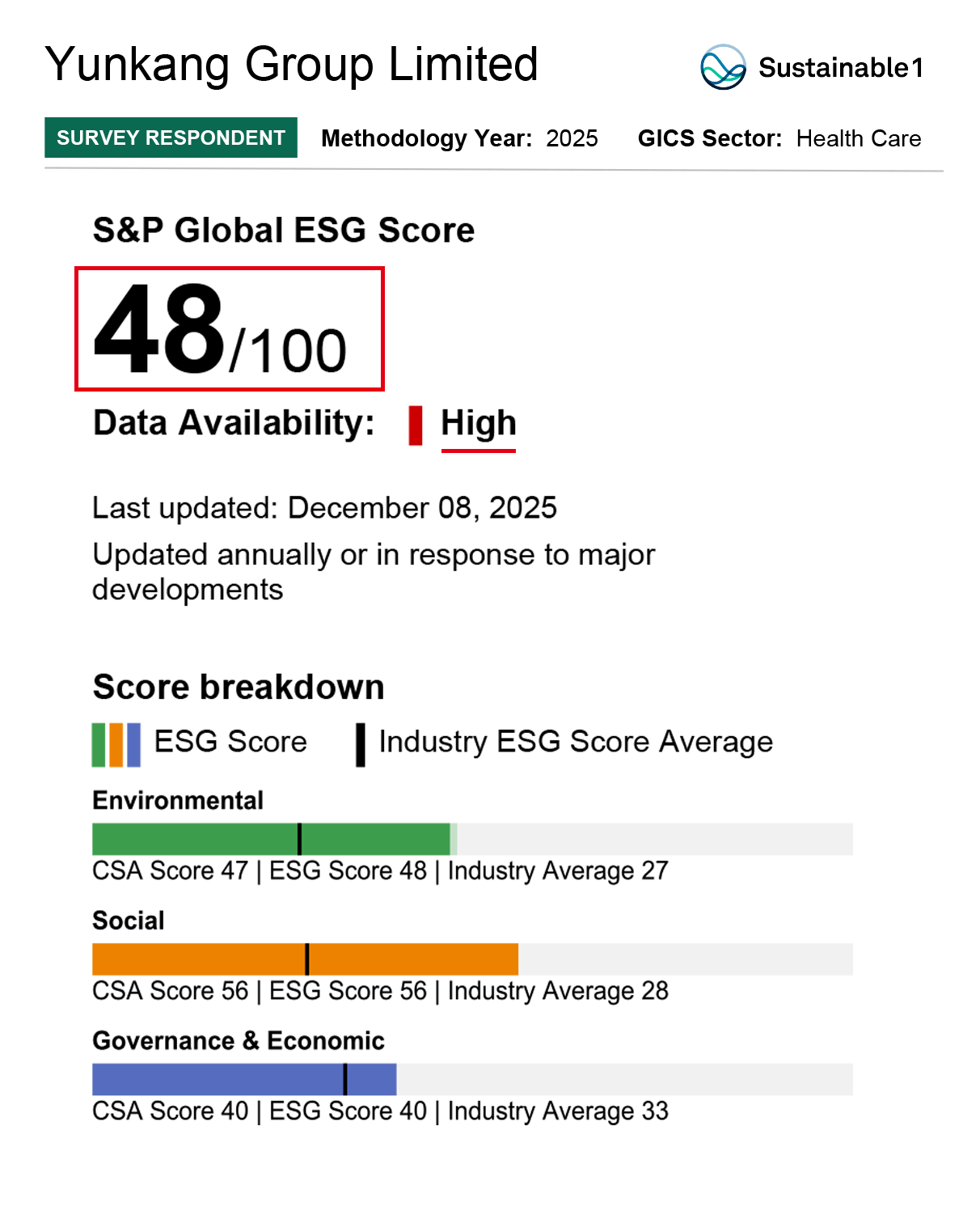Click the Yunkang Group Limited title
The height and width of the screenshot is (1211, 980).
point(291,65)
